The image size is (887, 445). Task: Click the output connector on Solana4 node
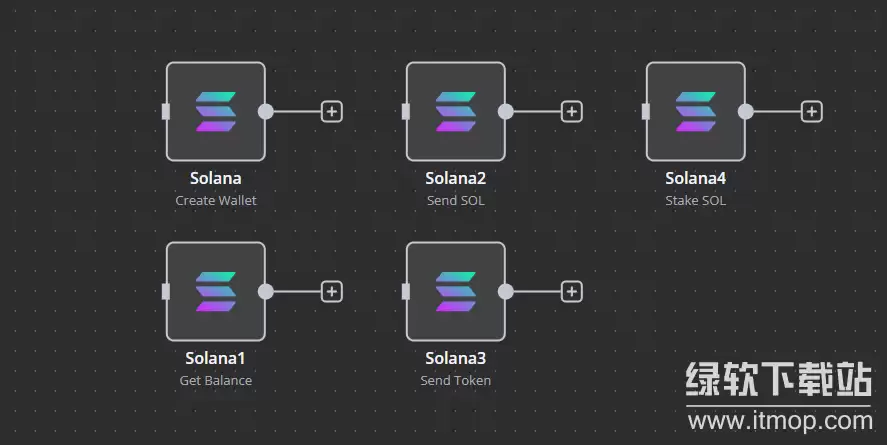746,111
